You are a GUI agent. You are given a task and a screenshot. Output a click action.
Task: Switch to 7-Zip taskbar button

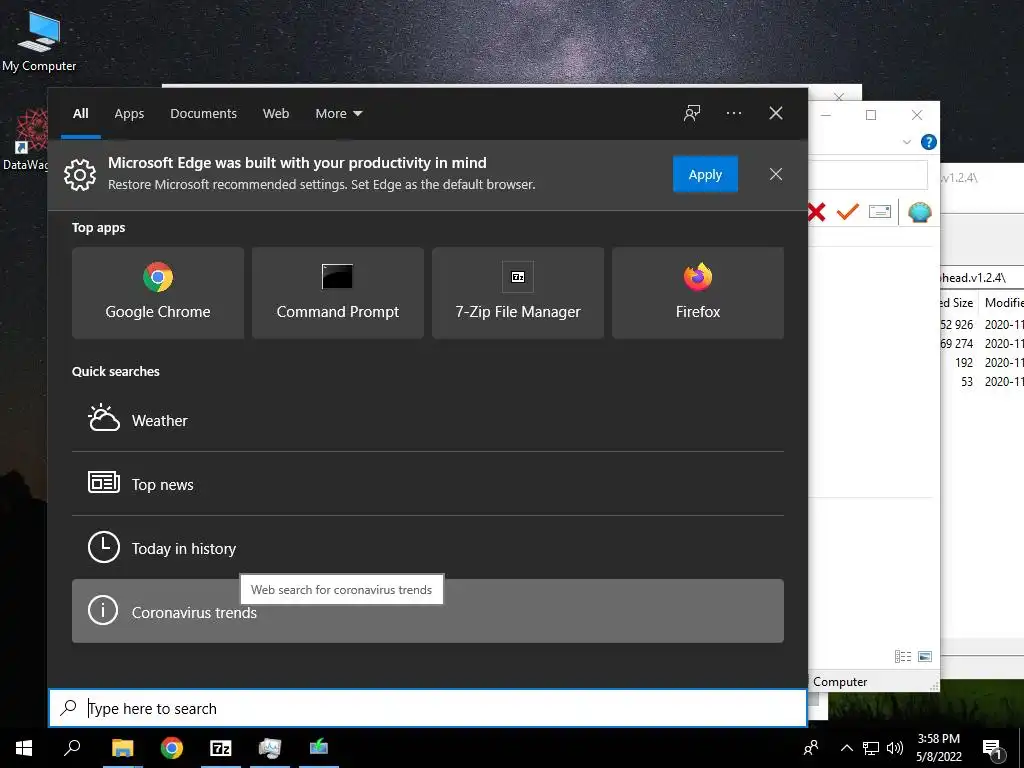point(221,748)
